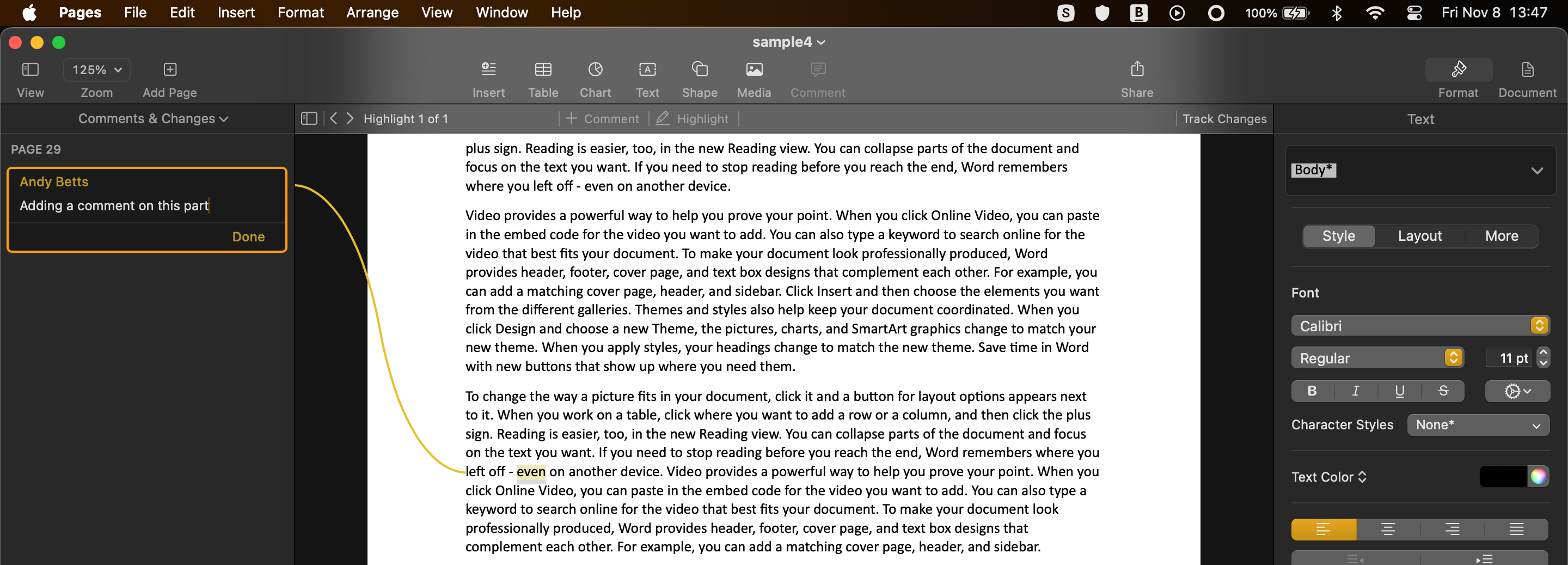Click the Add Page icon
Image resolution: width=1568 pixels, height=565 pixels.
[170, 70]
